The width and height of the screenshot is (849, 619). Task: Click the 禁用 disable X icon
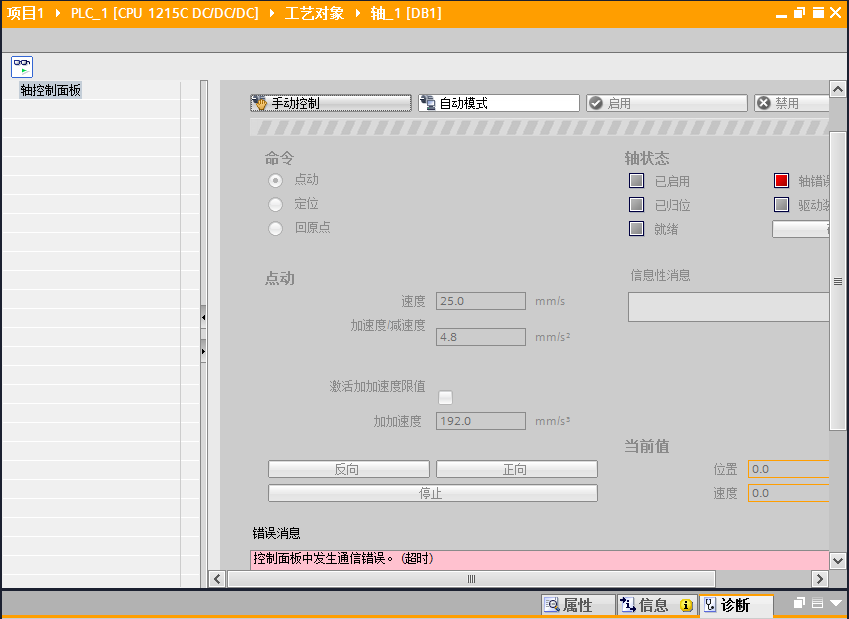coord(764,103)
